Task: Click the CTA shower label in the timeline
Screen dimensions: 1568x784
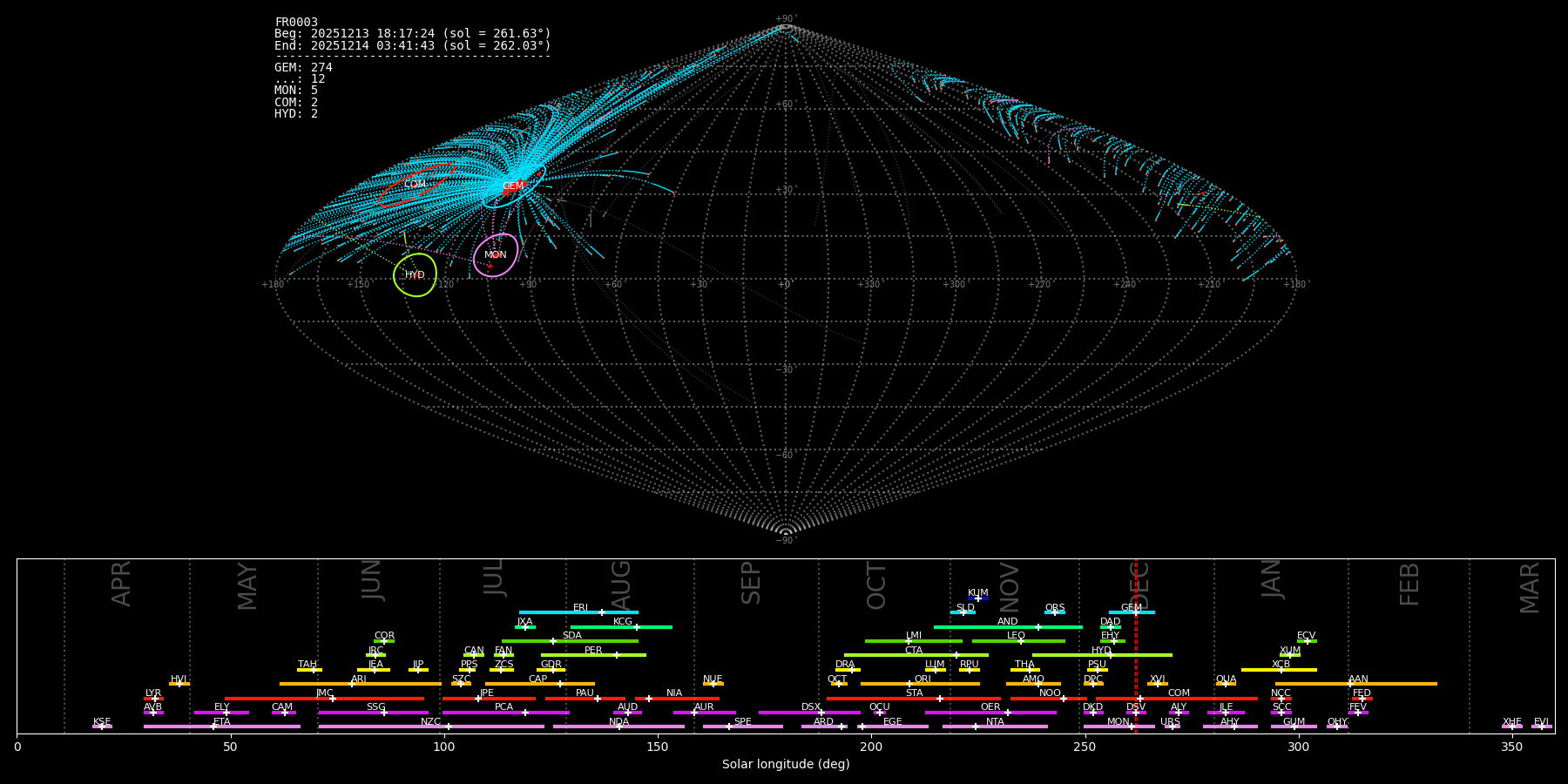Action: tap(914, 651)
